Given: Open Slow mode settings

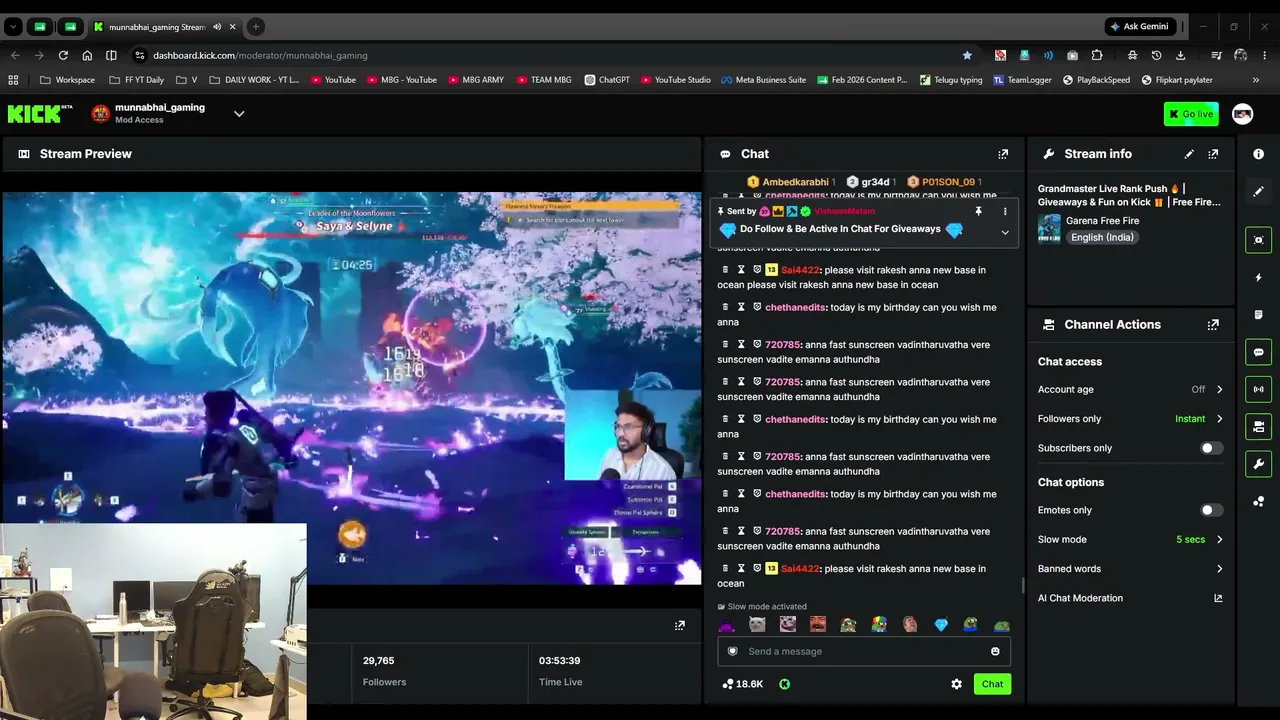Looking at the screenshot, I should (x=1130, y=540).
